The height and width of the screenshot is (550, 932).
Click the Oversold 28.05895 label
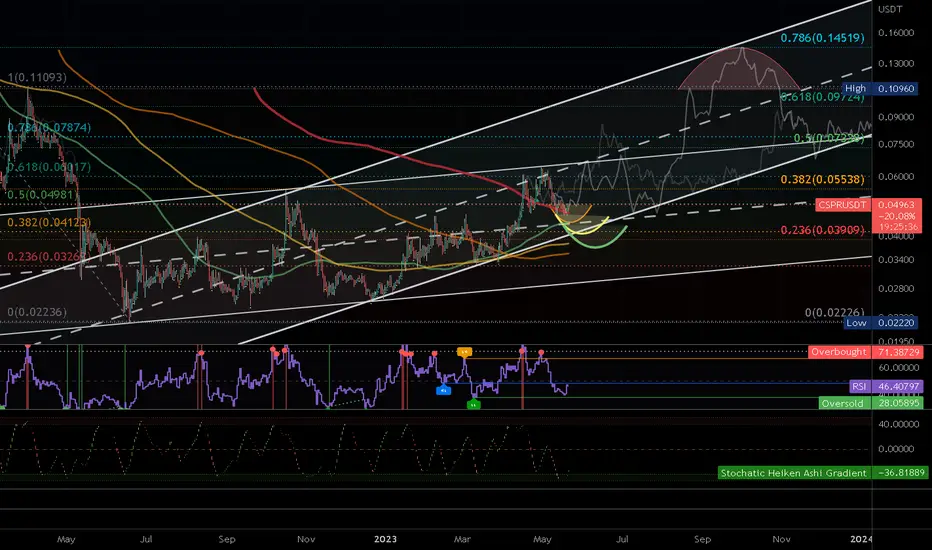pos(871,403)
